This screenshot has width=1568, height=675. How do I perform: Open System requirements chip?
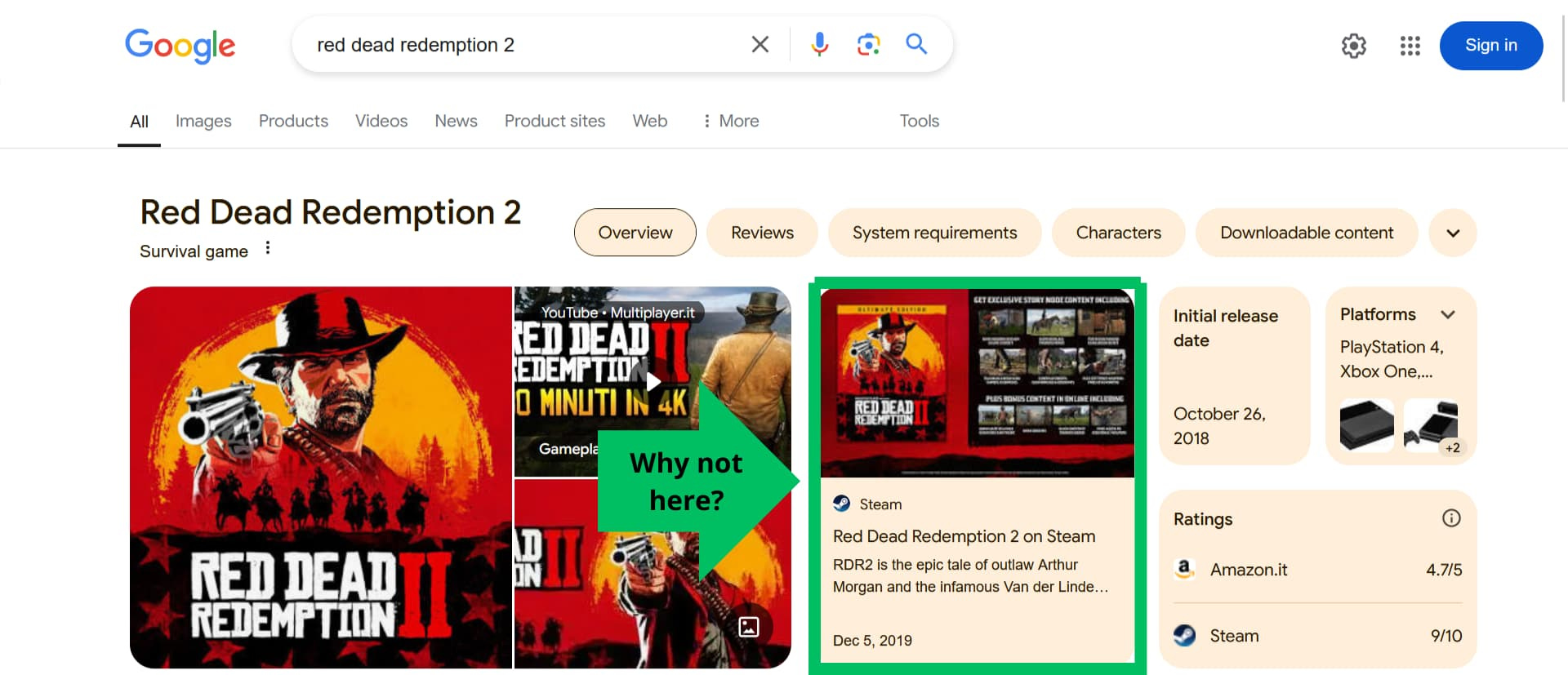tap(934, 233)
